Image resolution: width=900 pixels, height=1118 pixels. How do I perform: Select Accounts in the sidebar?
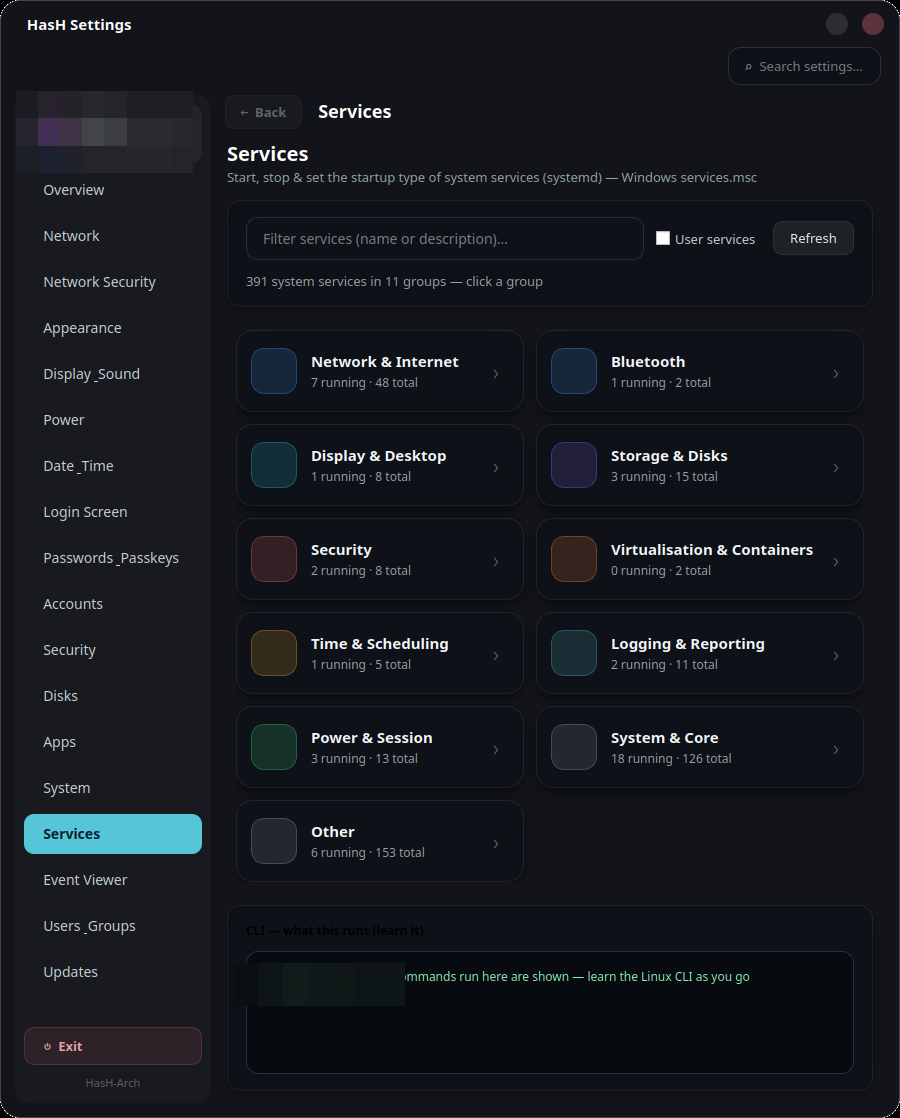pyautogui.click(x=113, y=604)
